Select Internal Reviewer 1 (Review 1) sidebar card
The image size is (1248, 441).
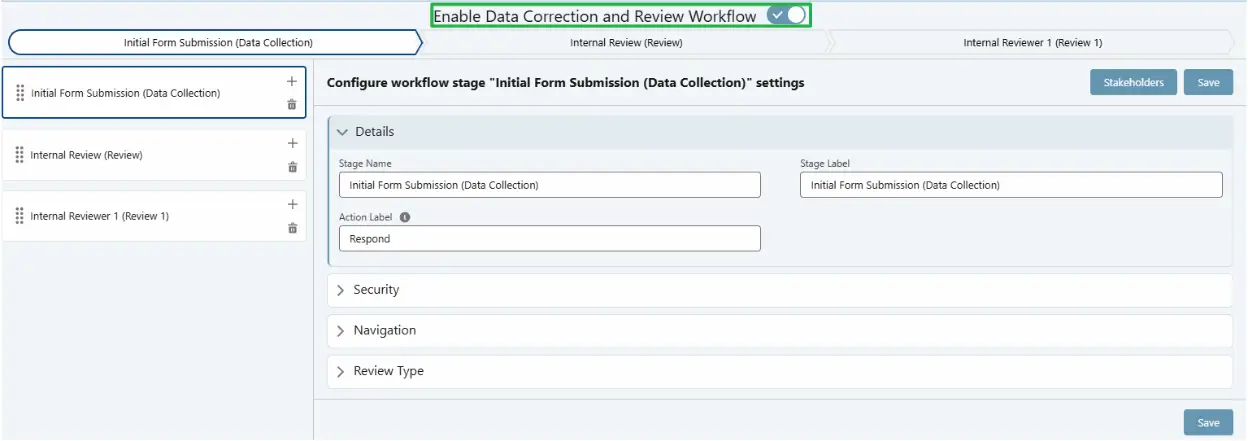point(154,216)
